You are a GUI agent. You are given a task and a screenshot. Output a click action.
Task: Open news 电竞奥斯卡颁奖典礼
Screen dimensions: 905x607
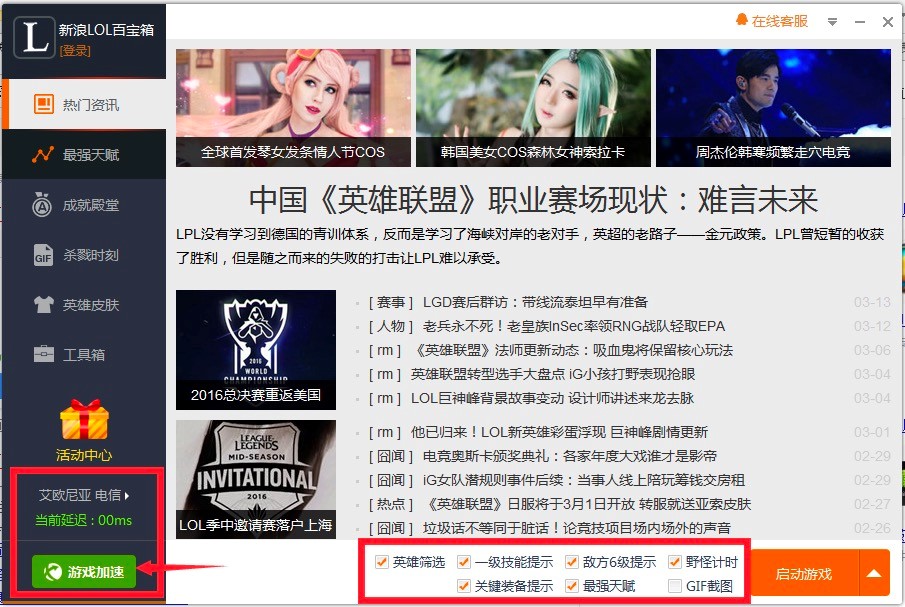[570, 456]
